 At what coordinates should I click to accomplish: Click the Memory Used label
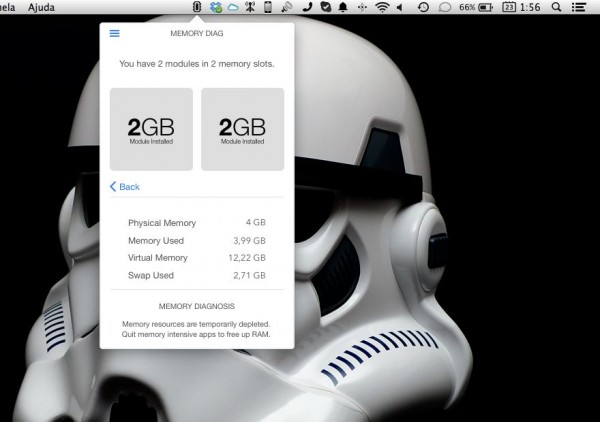156,241
